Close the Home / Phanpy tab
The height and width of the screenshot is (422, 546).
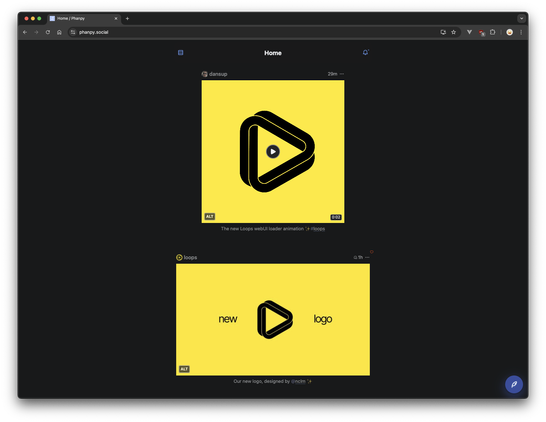tap(116, 18)
